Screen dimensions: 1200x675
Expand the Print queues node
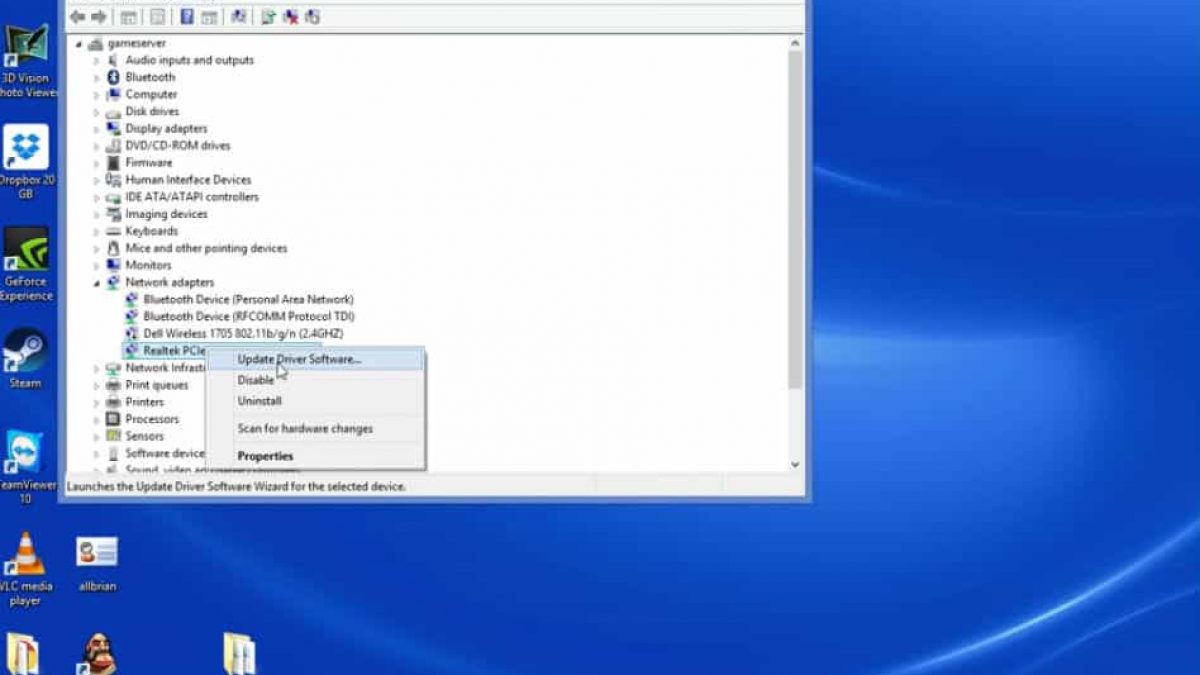[97, 385]
